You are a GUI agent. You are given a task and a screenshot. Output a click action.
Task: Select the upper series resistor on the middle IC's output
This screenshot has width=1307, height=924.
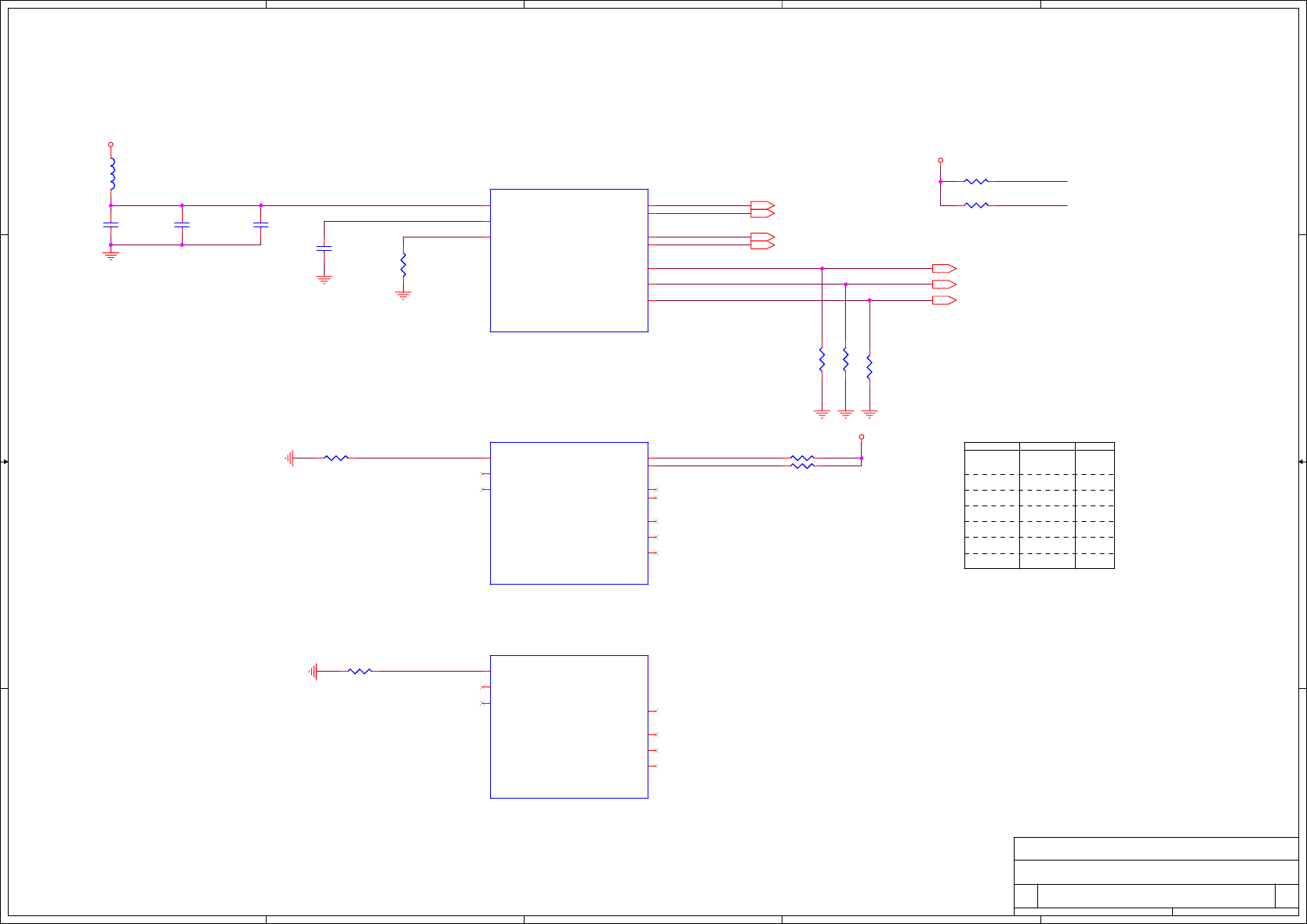[x=802, y=458]
